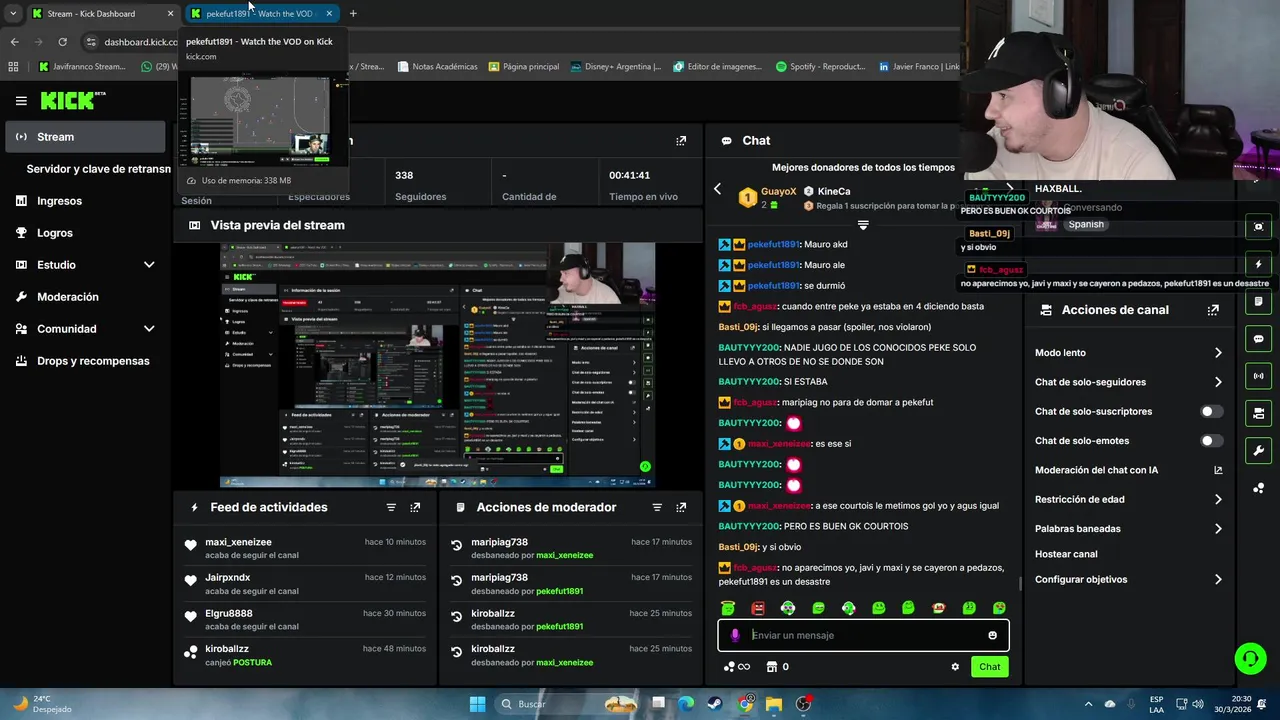Click the wrench icon in right sidebar
Viewport: 1280px width, 720px height.
1258,450
